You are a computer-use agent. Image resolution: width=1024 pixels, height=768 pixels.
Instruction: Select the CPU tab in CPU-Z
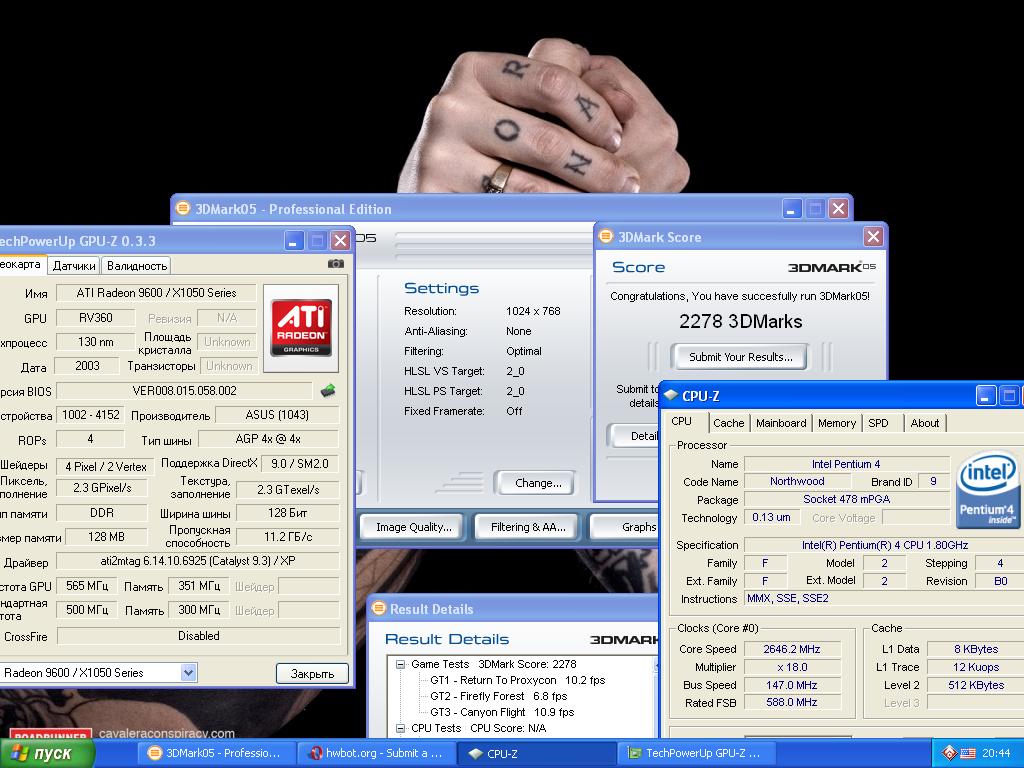point(681,421)
